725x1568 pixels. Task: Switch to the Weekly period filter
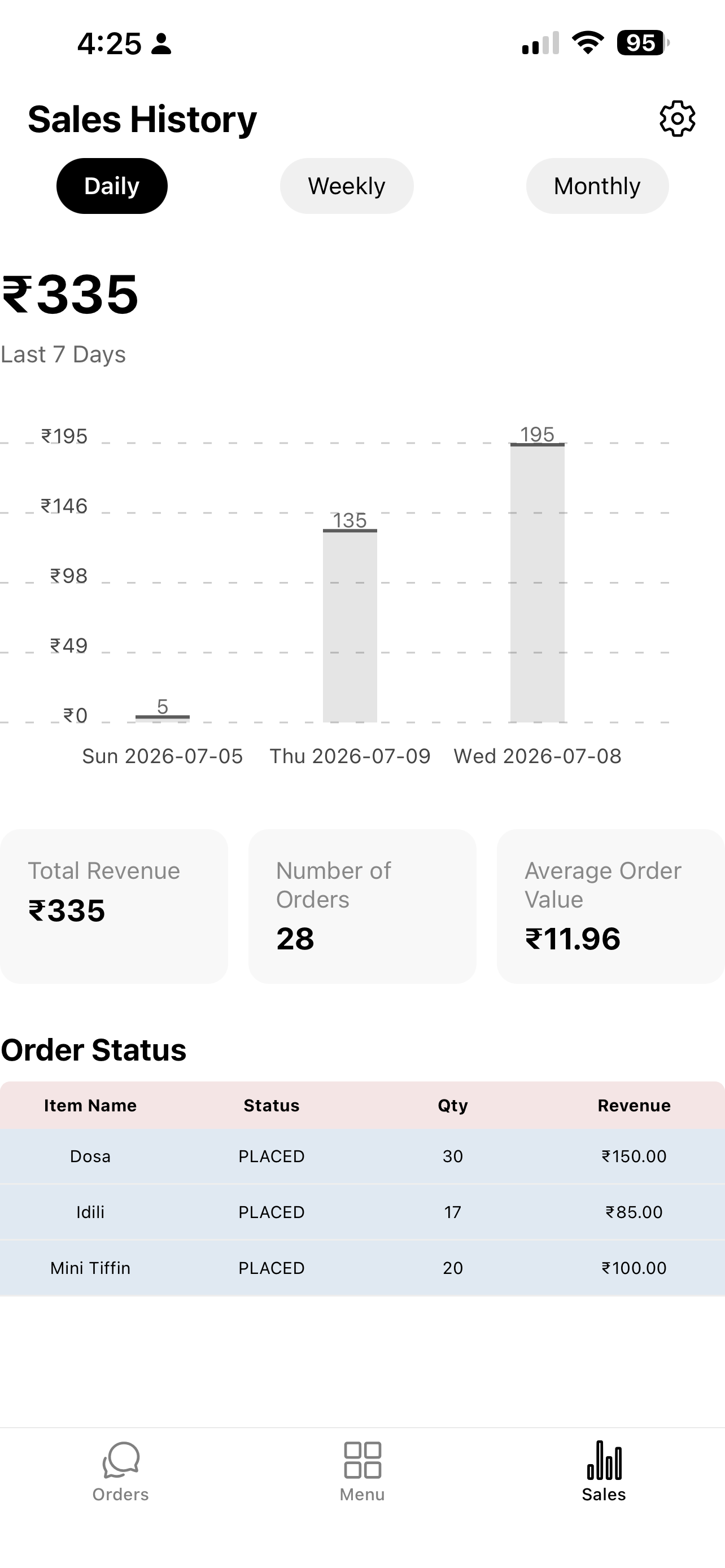click(346, 186)
